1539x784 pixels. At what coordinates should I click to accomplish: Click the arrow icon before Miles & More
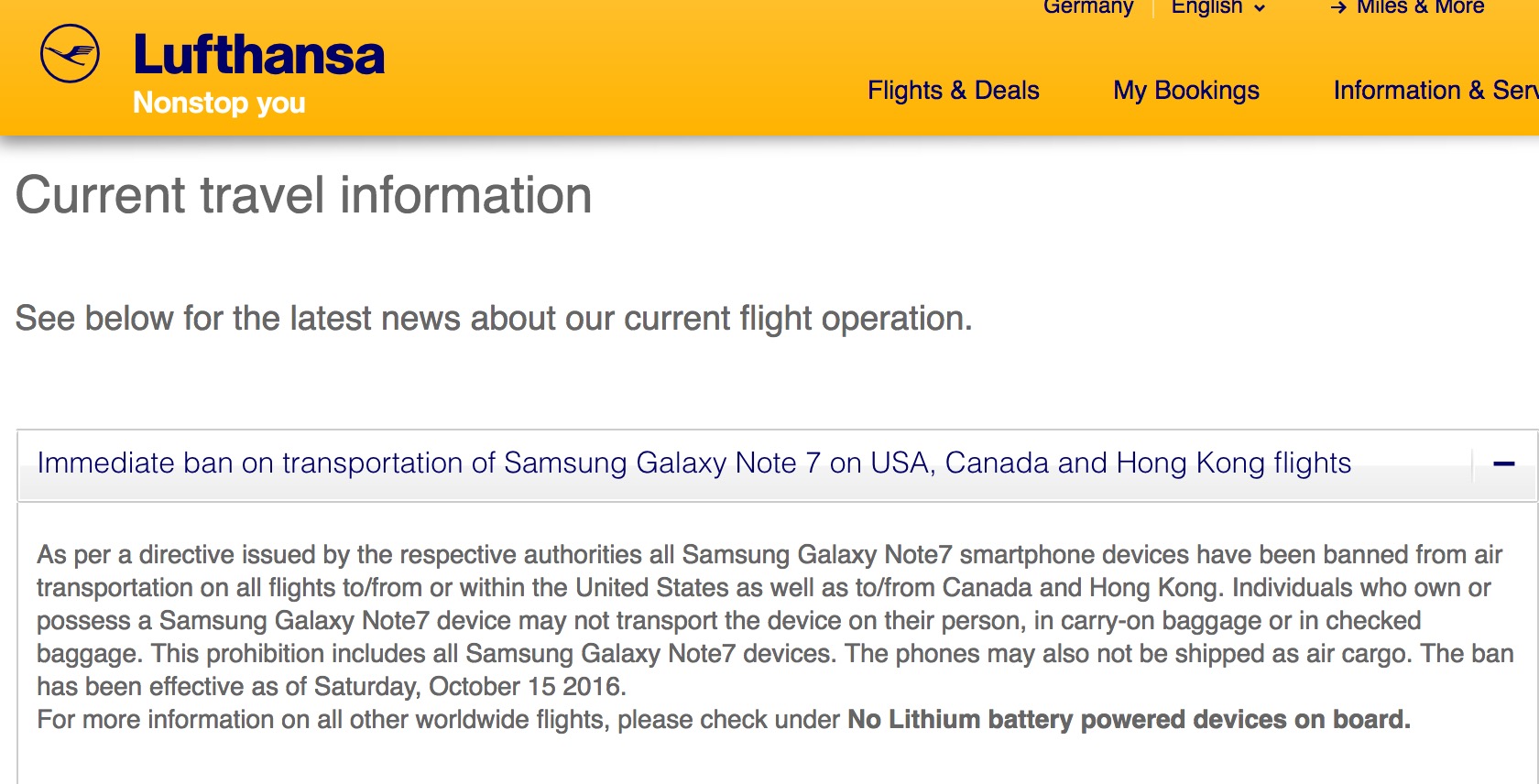point(1338,8)
